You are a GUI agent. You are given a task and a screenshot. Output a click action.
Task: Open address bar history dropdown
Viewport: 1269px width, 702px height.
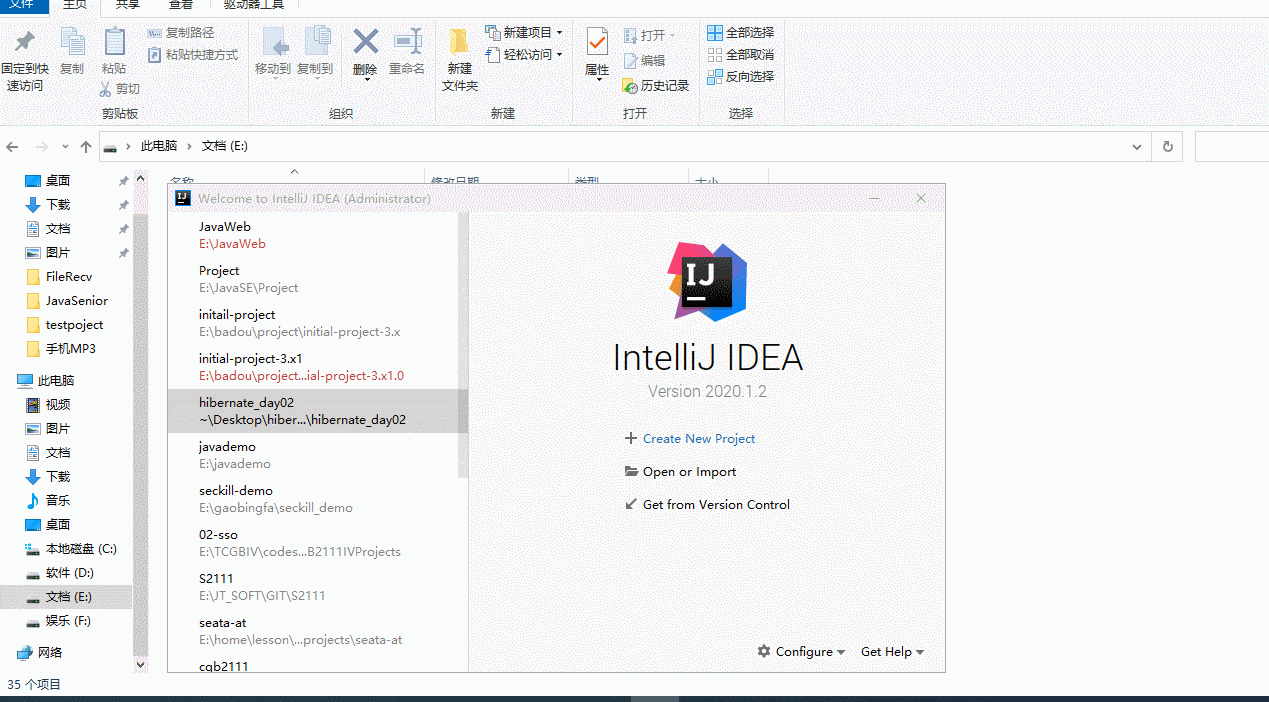coord(1137,146)
